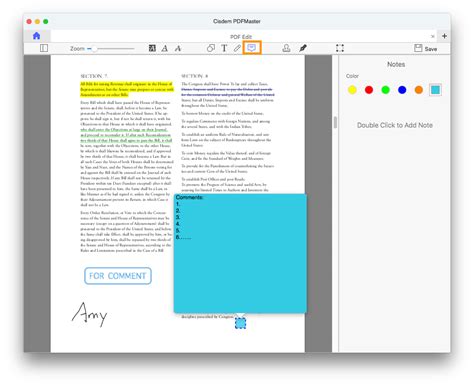Open the signature pen tool
This screenshot has width=474, height=386.
pos(303,48)
